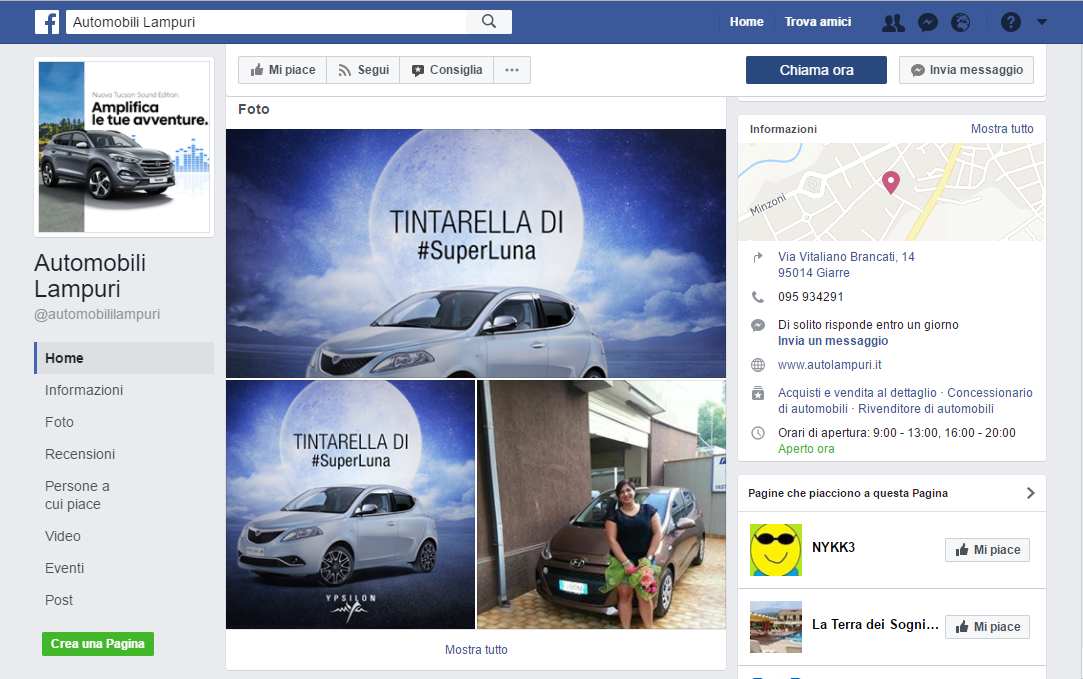The width and height of the screenshot is (1083, 679).
Task: Click Invia un messaggio link
Action: coord(833,341)
